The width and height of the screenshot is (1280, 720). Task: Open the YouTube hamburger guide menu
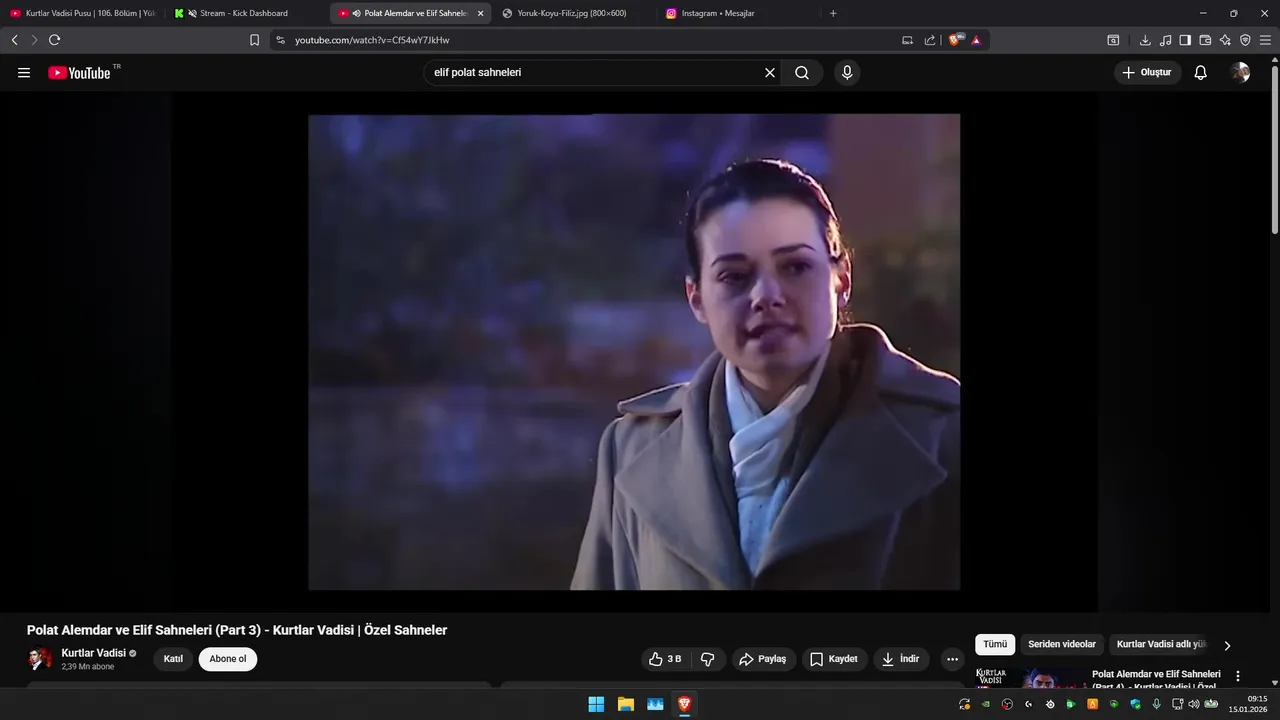click(24, 72)
